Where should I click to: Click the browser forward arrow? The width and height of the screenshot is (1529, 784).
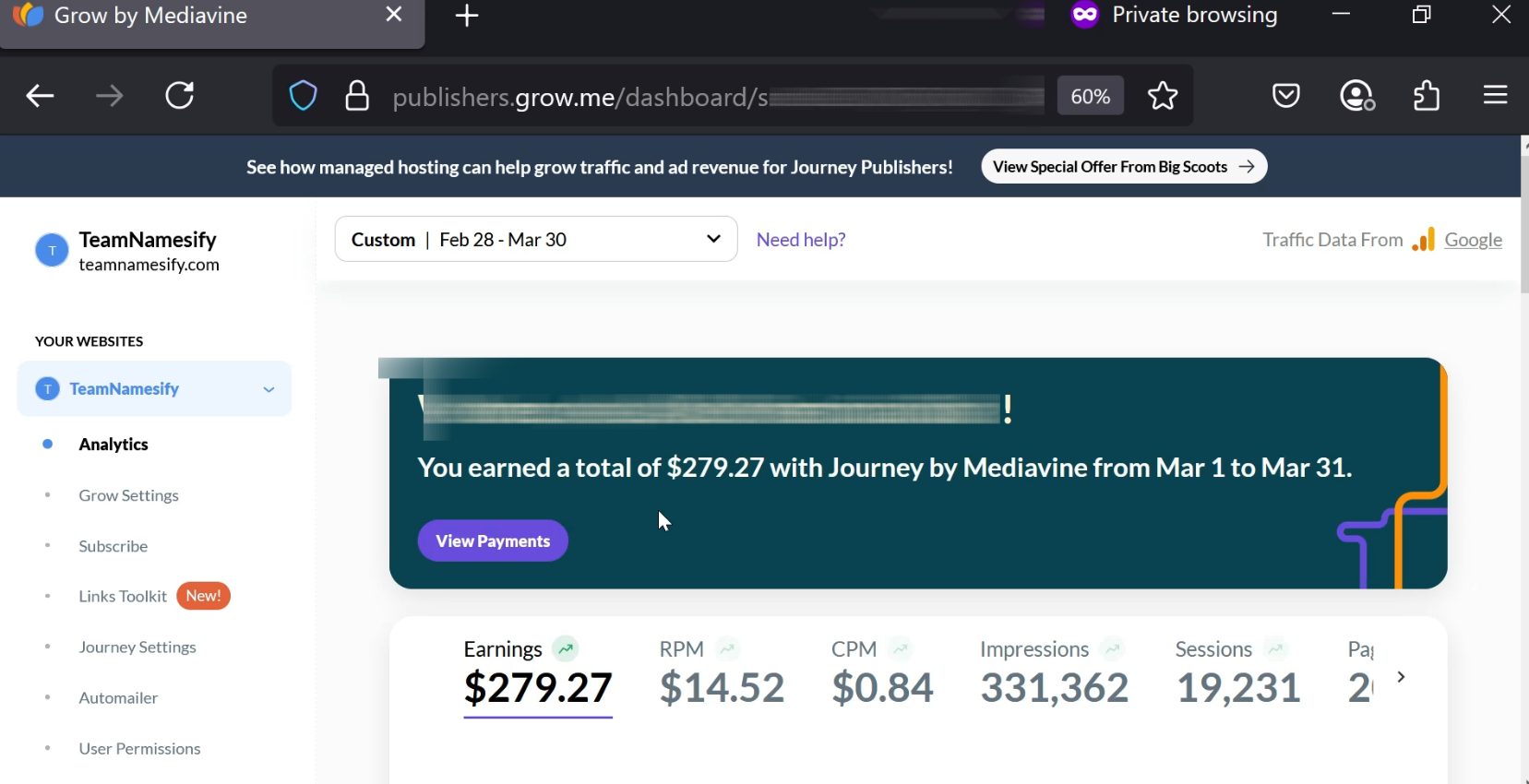(x=109, y=96)
